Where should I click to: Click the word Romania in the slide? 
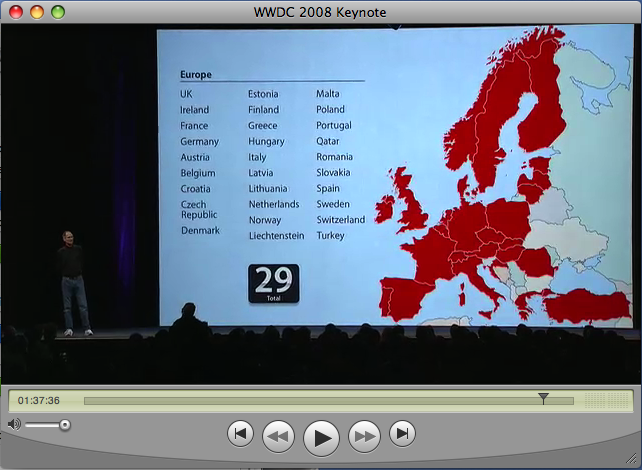click(334, 157)
